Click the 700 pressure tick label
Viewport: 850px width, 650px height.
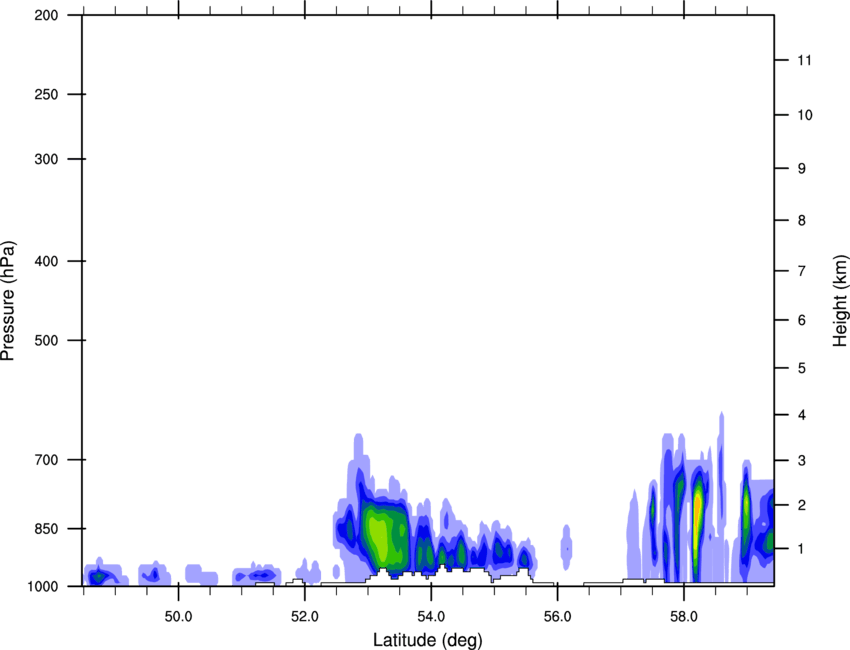(x=46, y=460)
